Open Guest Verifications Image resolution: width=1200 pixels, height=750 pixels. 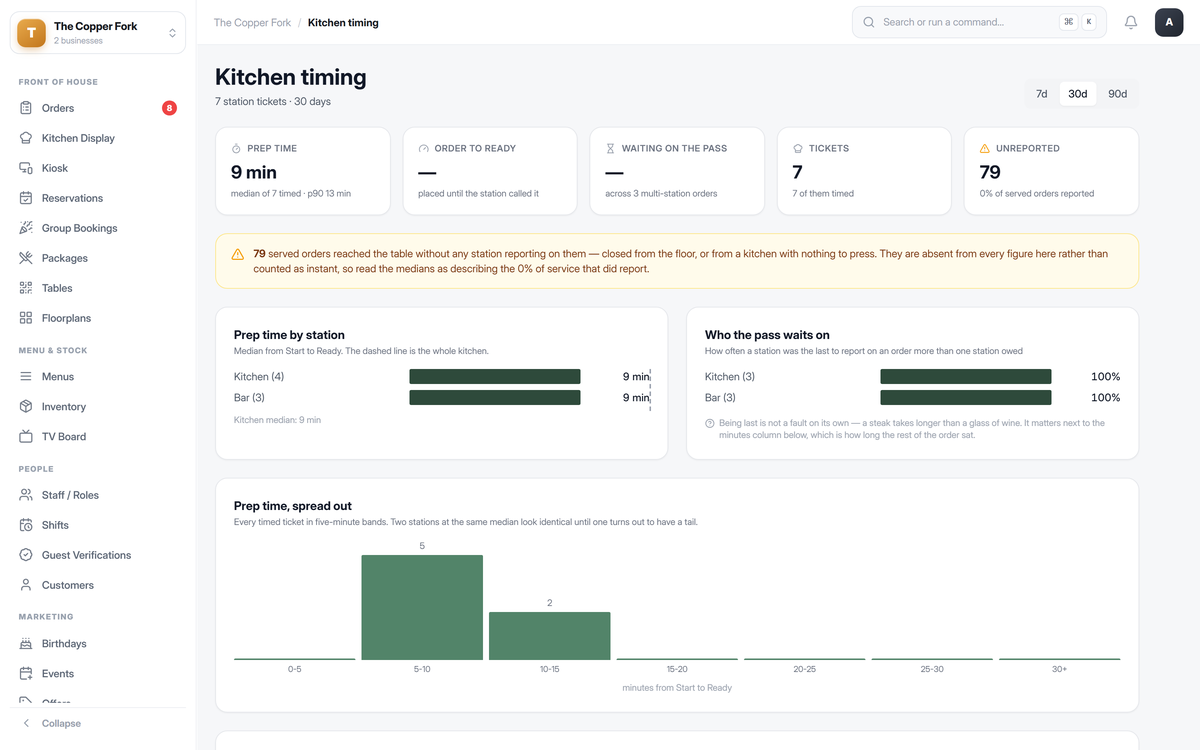tap(98, 555)
